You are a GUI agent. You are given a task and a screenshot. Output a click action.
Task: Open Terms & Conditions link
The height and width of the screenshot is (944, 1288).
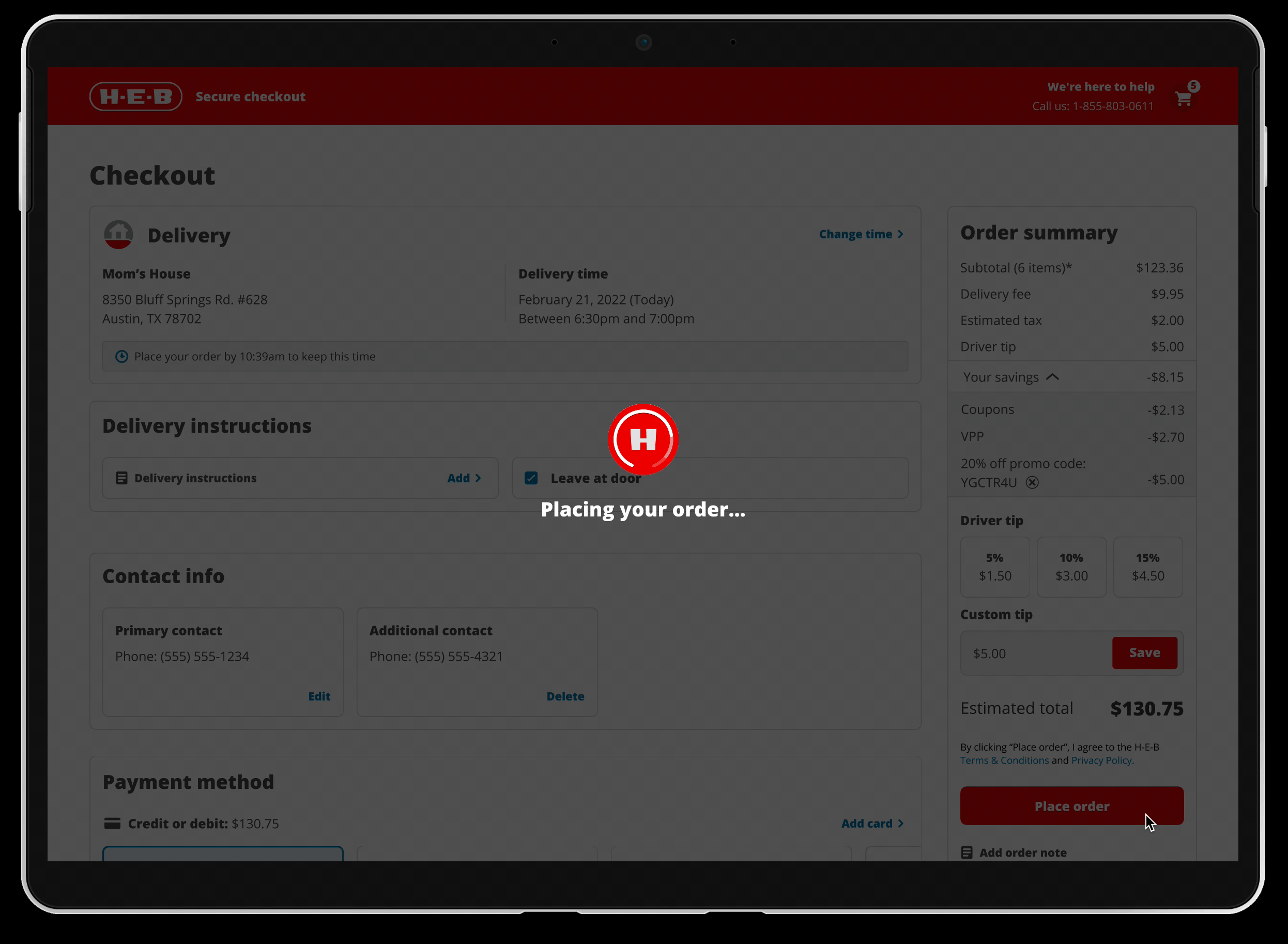[1004, 760]
